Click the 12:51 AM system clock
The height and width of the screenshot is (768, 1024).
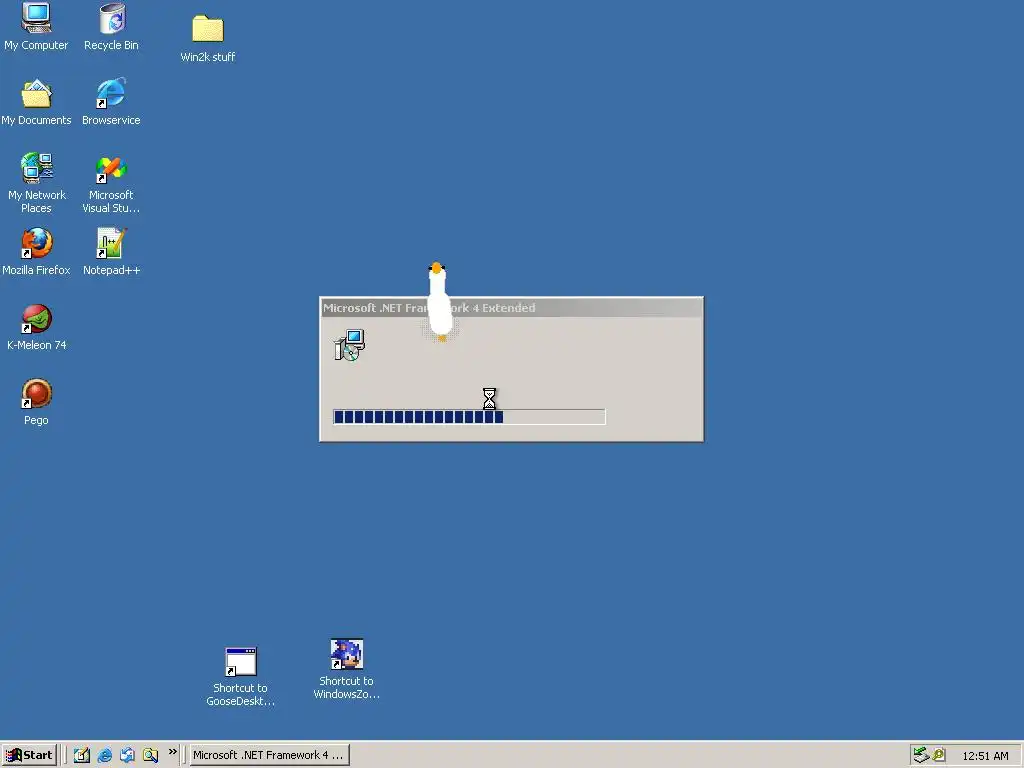[985, 756]
